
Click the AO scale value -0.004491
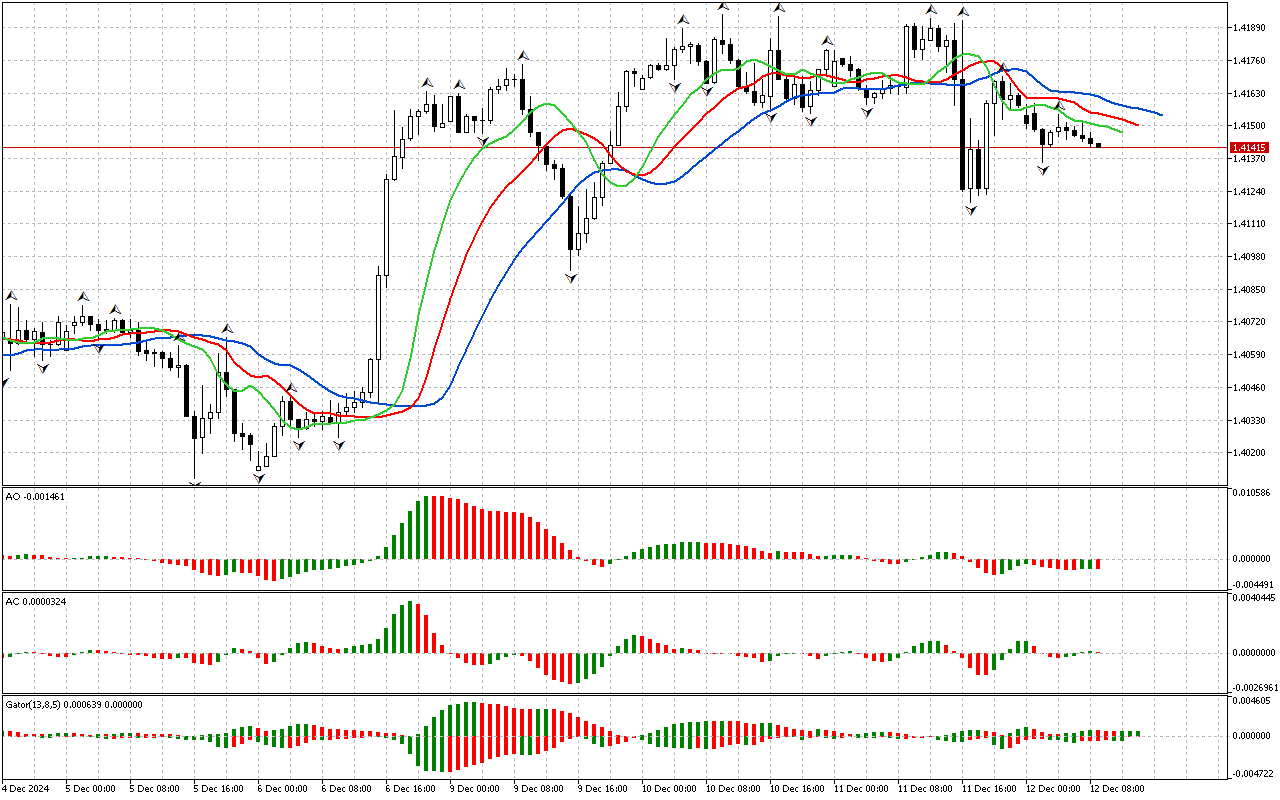point(1251,585)
